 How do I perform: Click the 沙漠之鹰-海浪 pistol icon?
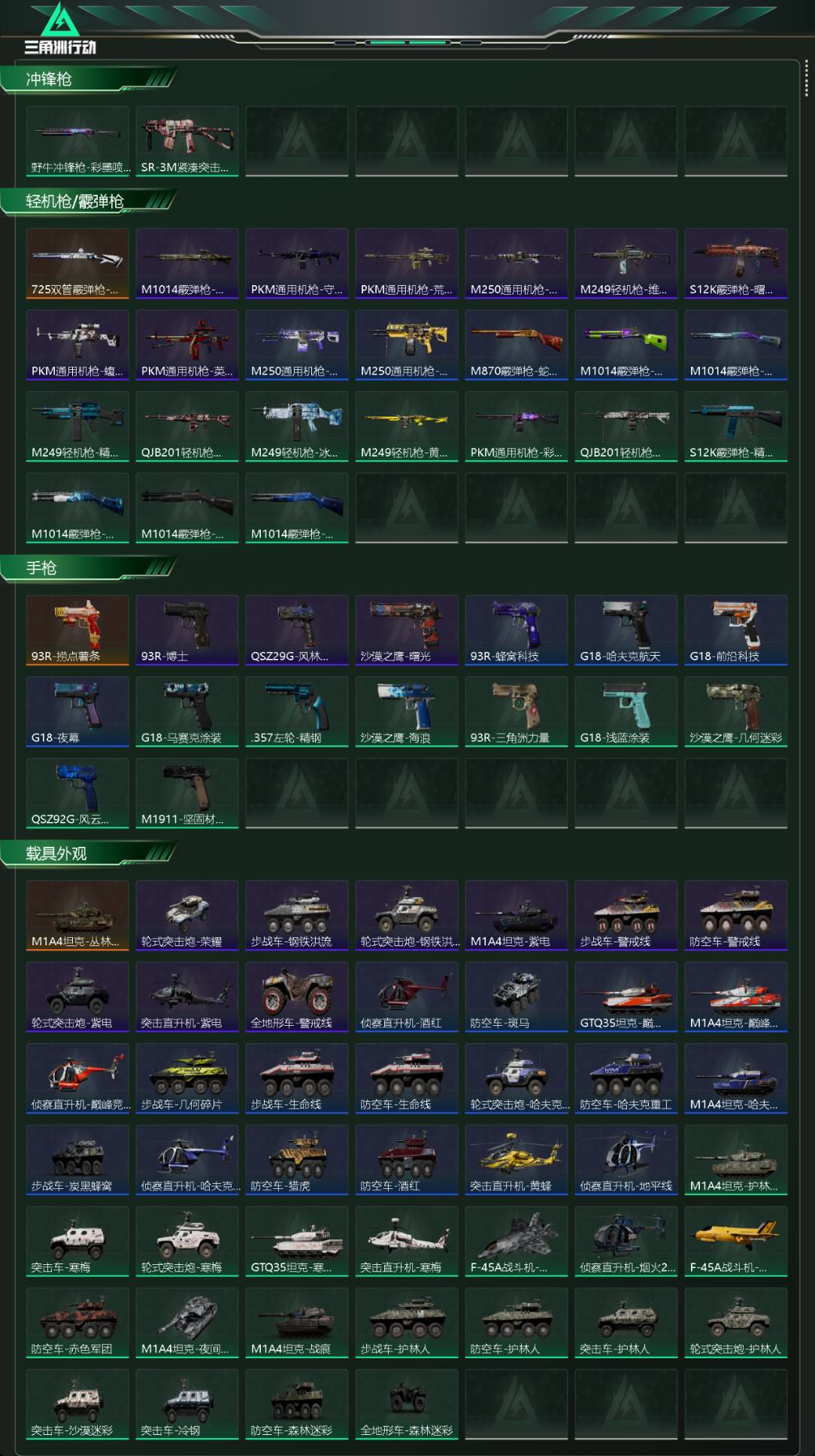pos(407,711)
